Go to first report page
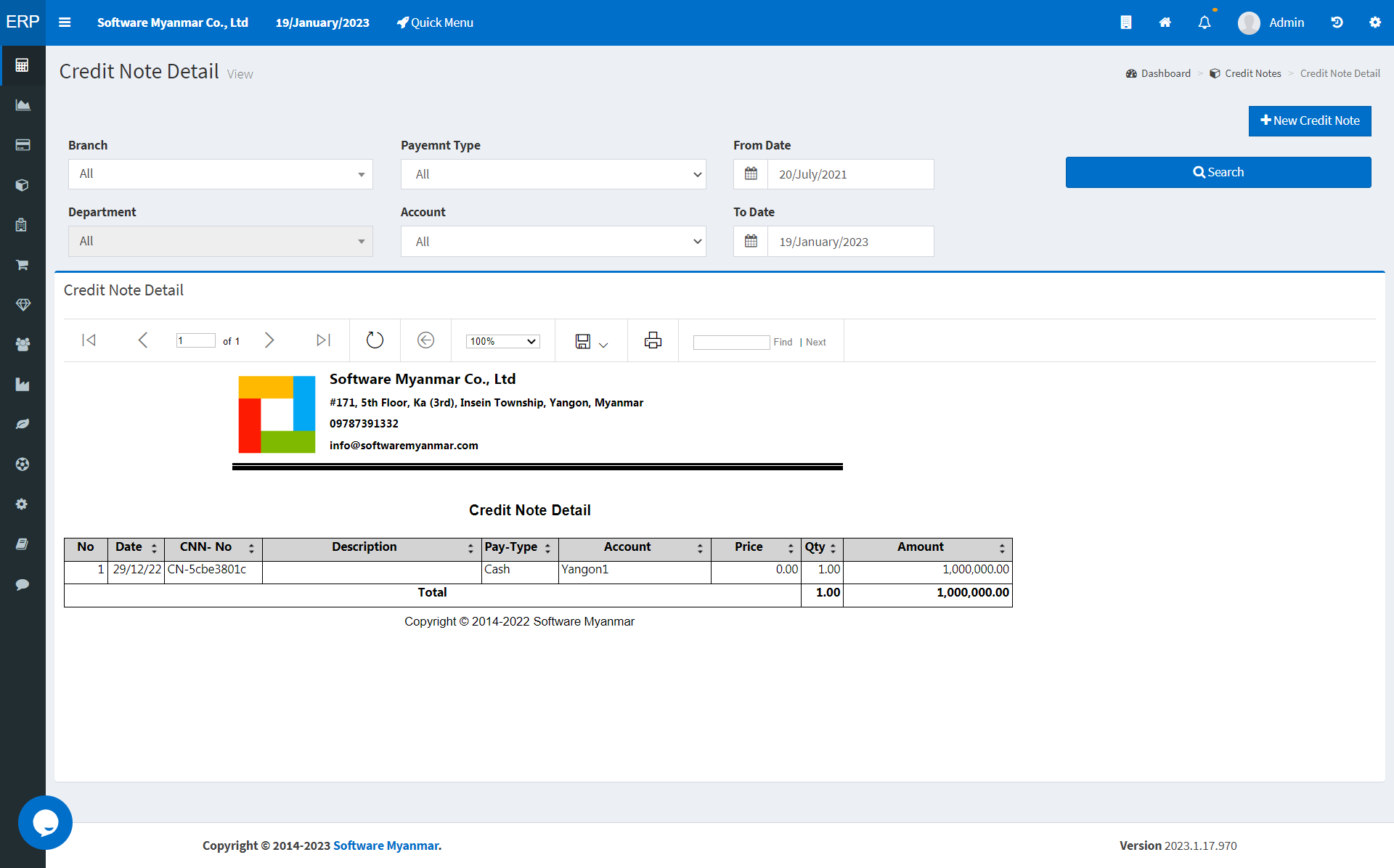1394x868 pixels. [x=89, y=340]
